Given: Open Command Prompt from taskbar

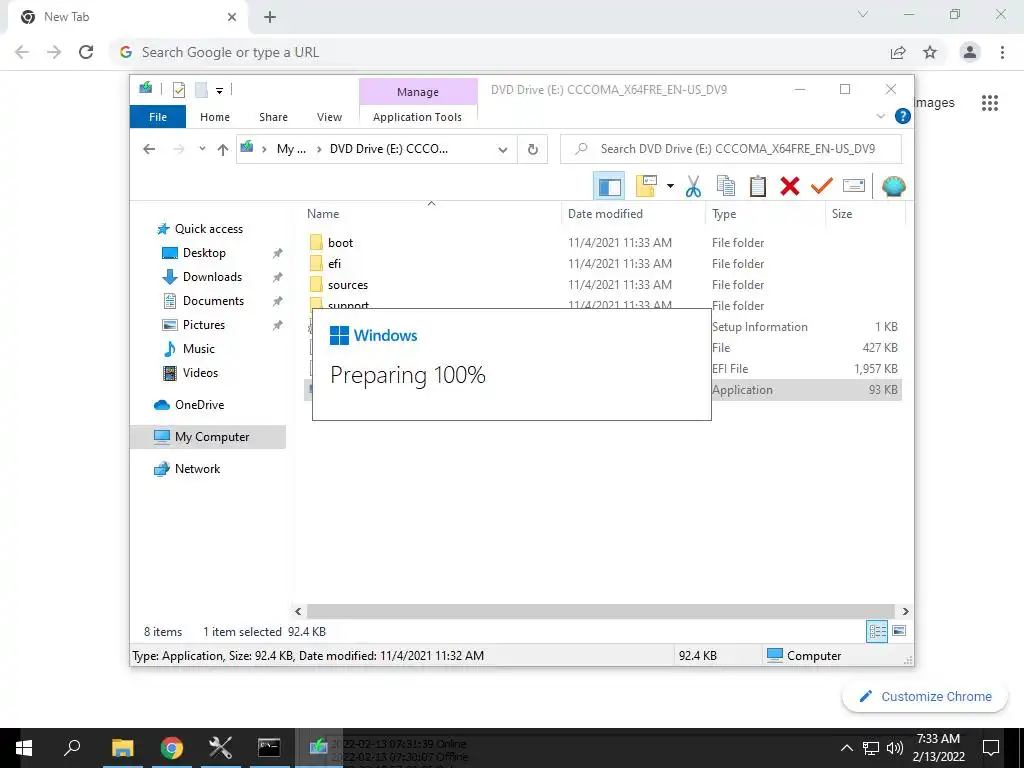Looking at the screenshot, I should point(269,748).
